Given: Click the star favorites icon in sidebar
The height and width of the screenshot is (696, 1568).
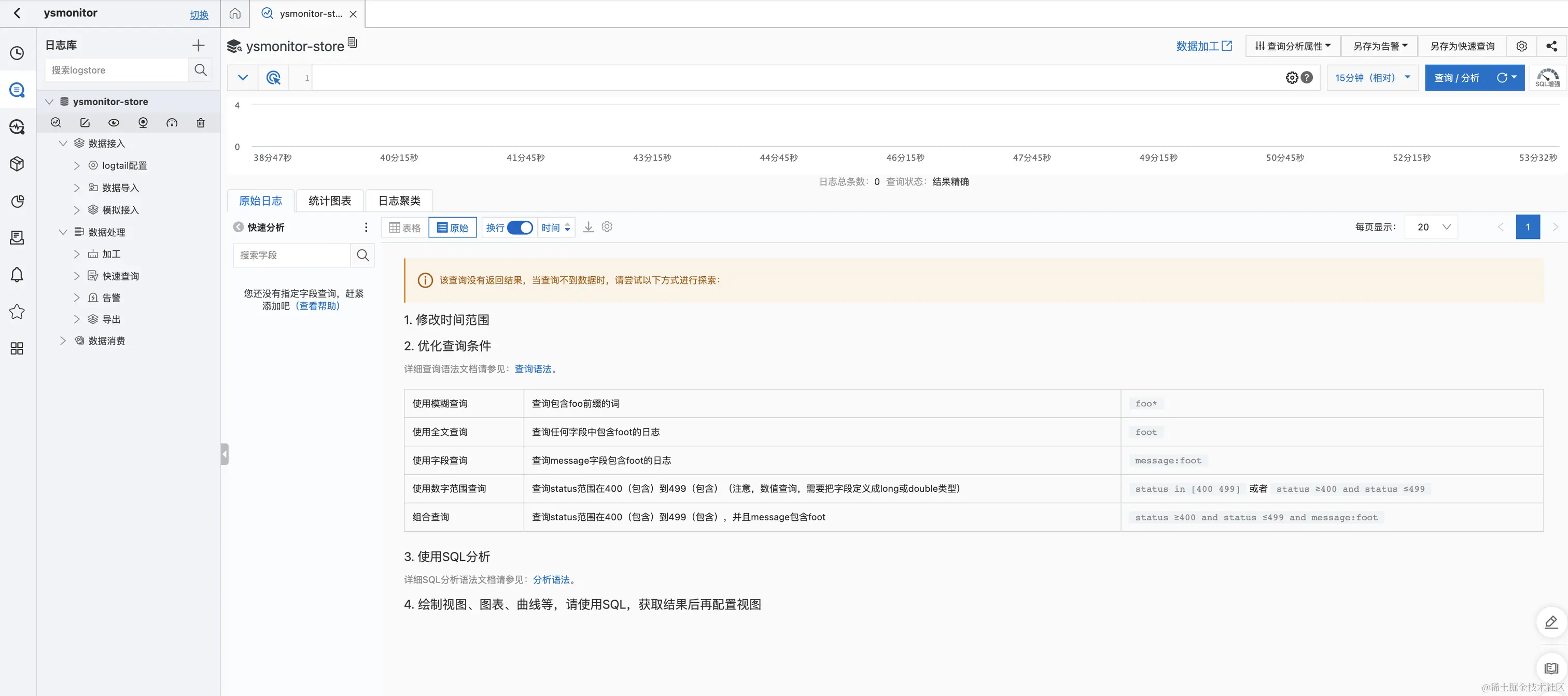Looking at the screenshot, I should tap(17, 311).
